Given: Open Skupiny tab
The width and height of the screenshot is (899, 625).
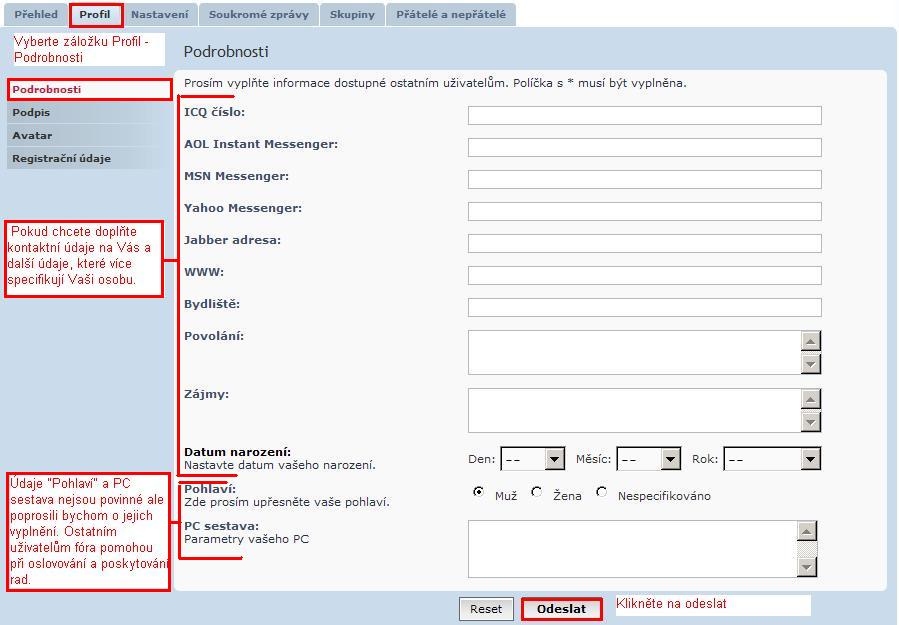Looking at the screenshot, I should [x=352, y=15].
